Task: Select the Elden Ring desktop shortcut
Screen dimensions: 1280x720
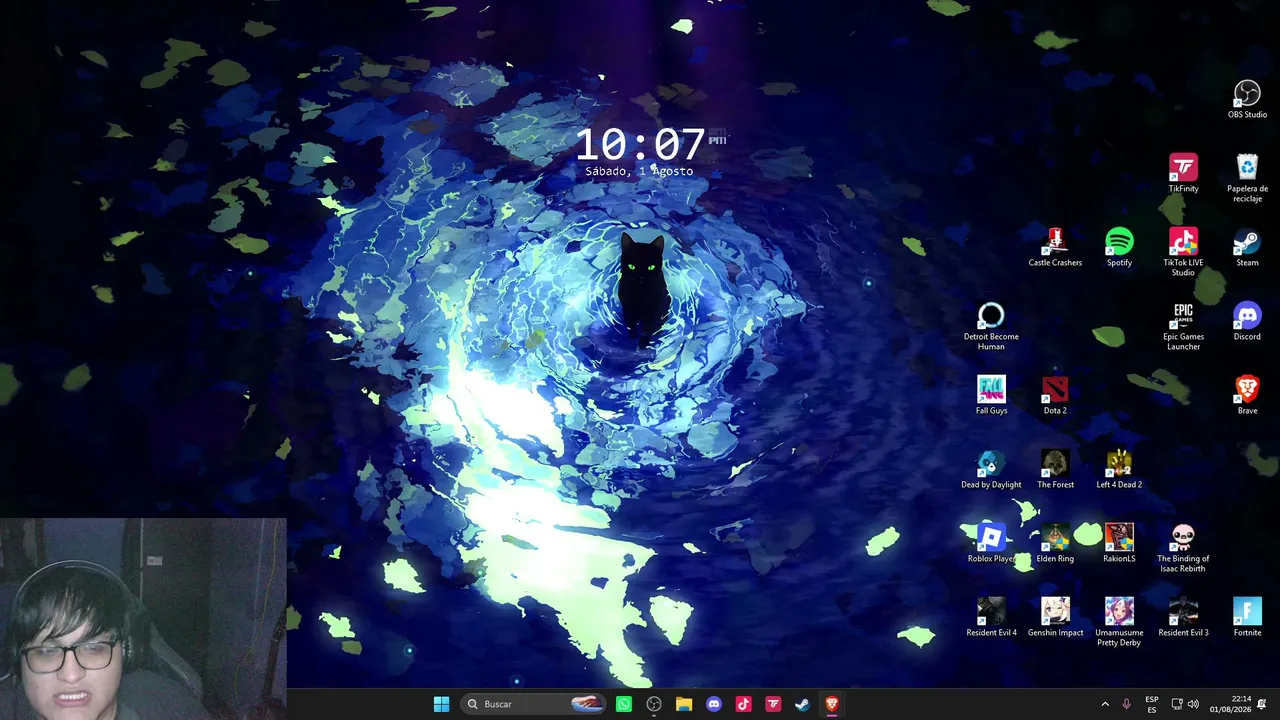Action: click(x=1055, y=543)
